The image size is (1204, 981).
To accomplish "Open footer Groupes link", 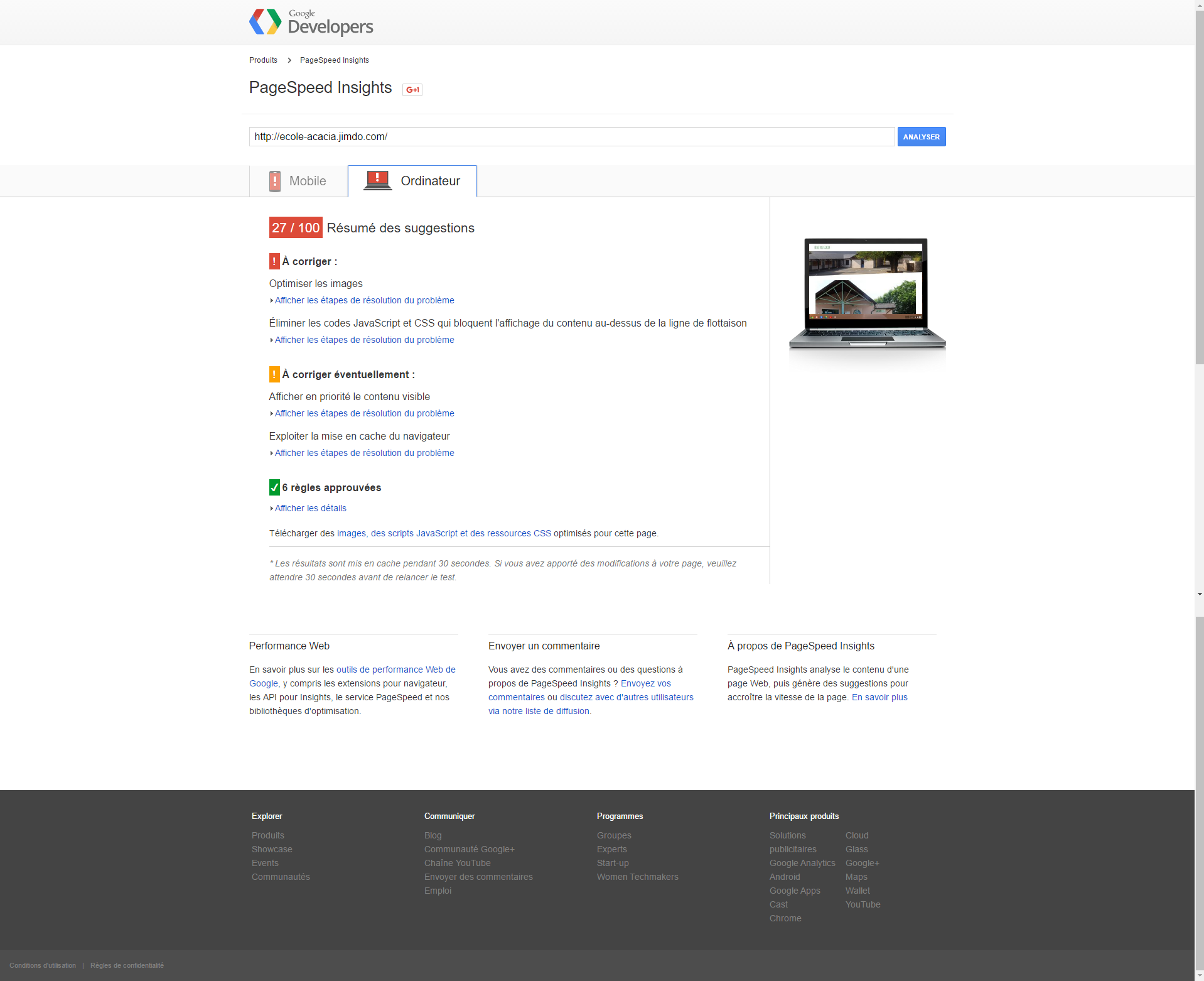I will coord(614,835).
